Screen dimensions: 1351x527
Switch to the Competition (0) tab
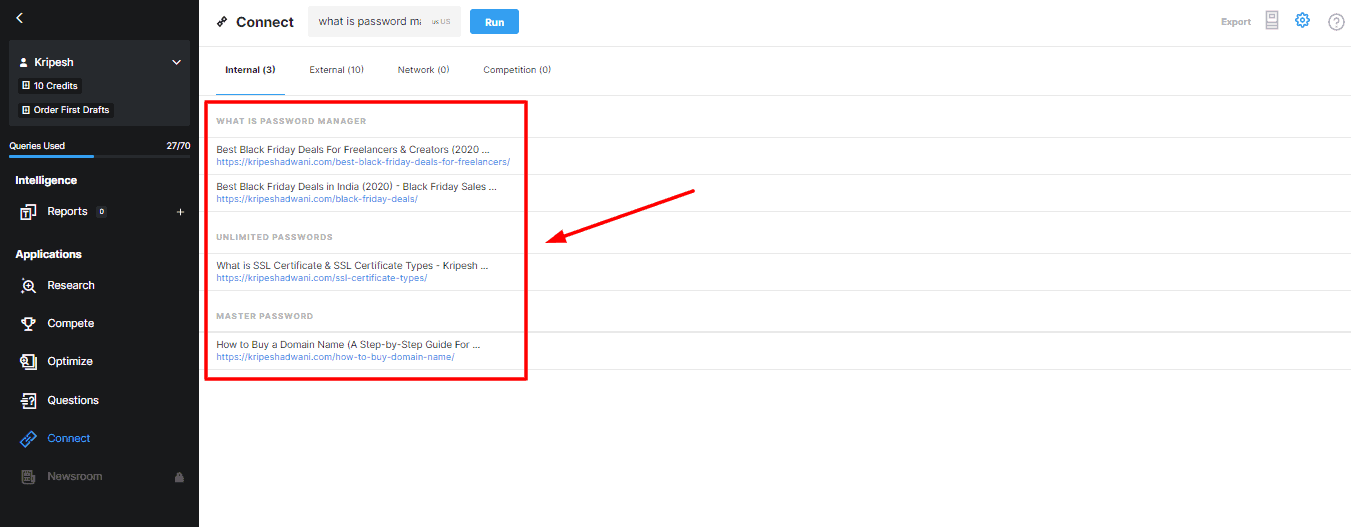tap(516, 70)
